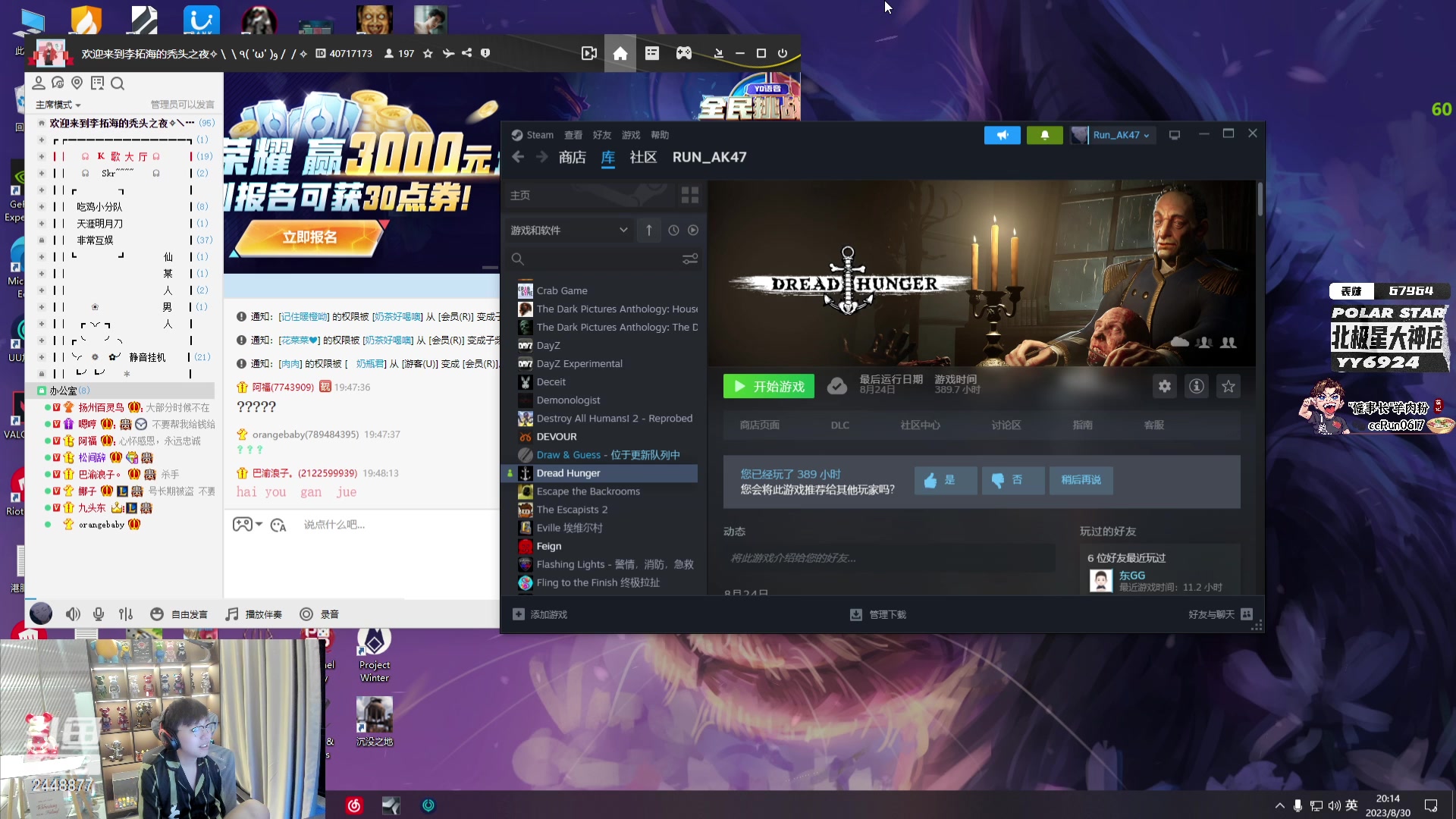Open the 社区中心 link
Viewport: 1456px width, 819px height.
coord(920,425)
